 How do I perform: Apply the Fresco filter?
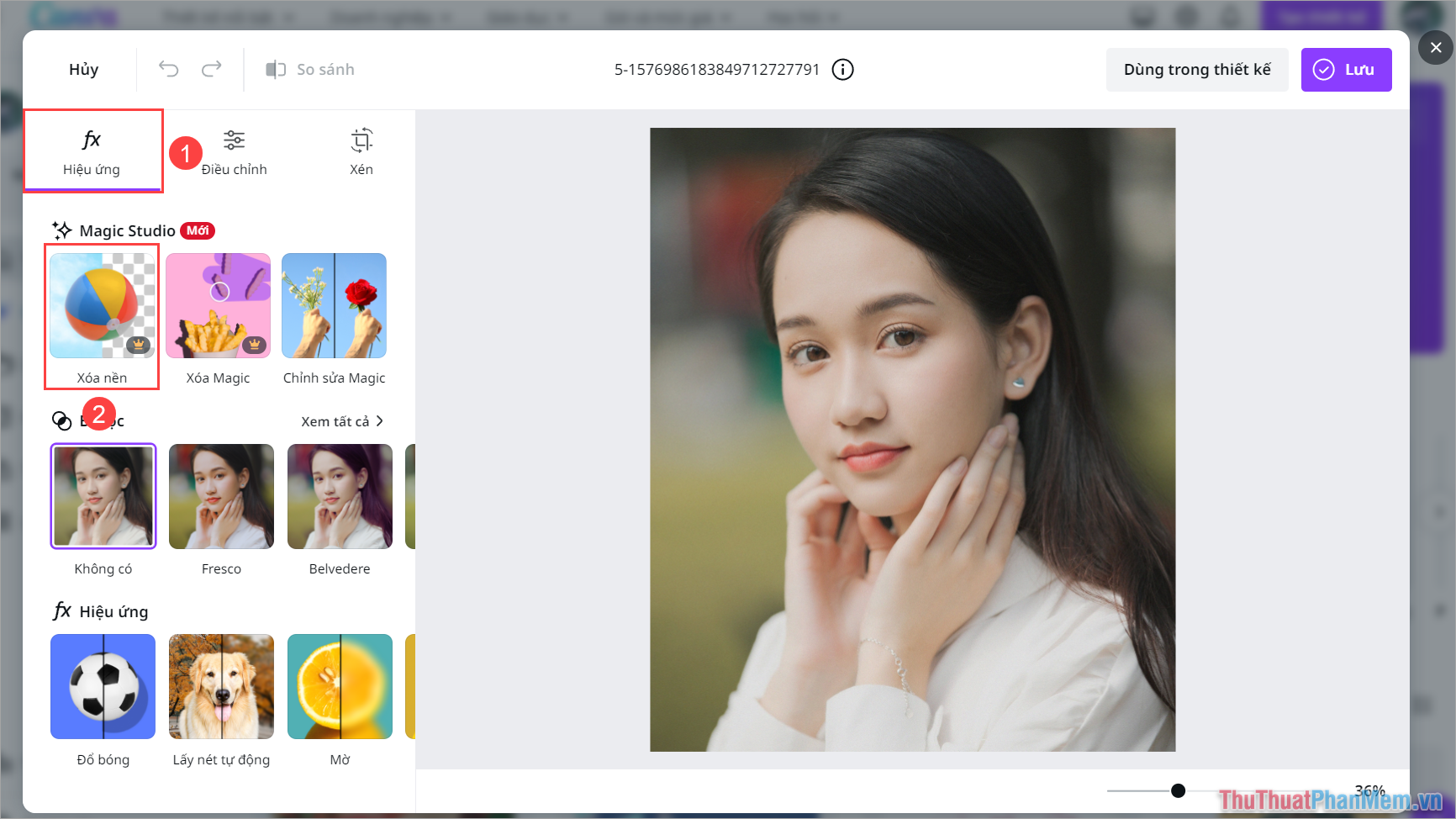[x=221, y=496]
